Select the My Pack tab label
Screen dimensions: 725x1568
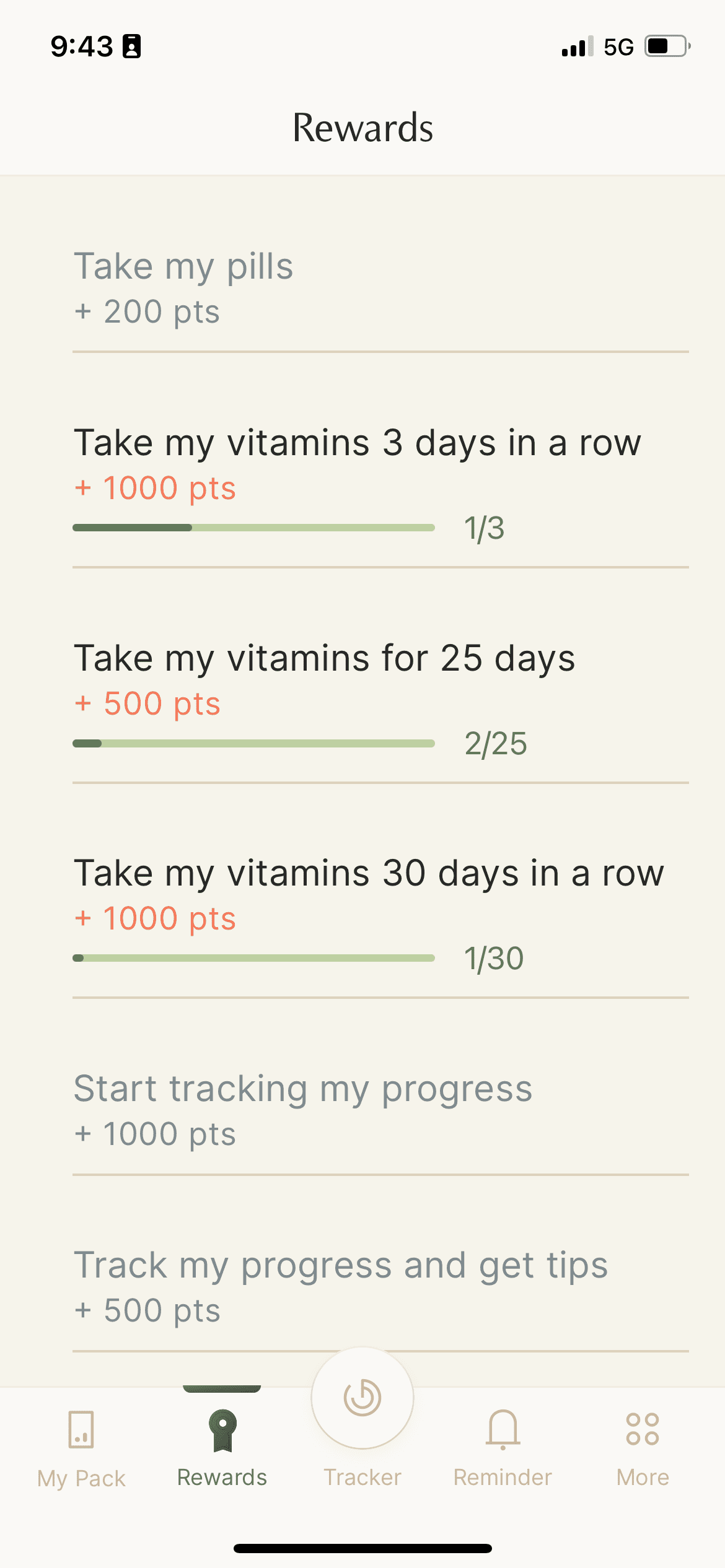click(x=81, y=1479)
